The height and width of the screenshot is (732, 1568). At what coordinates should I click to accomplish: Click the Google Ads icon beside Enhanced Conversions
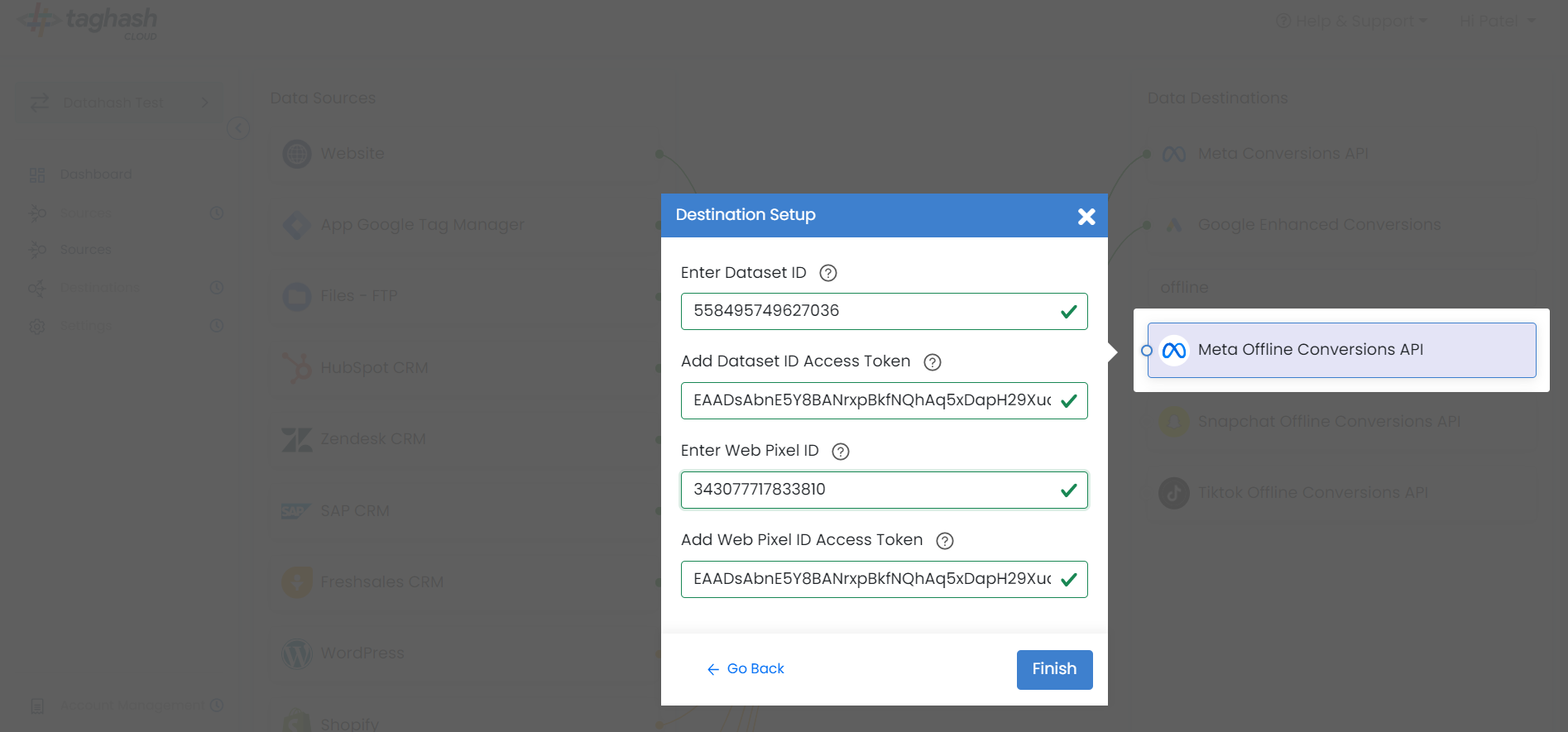click(1173, 225)
